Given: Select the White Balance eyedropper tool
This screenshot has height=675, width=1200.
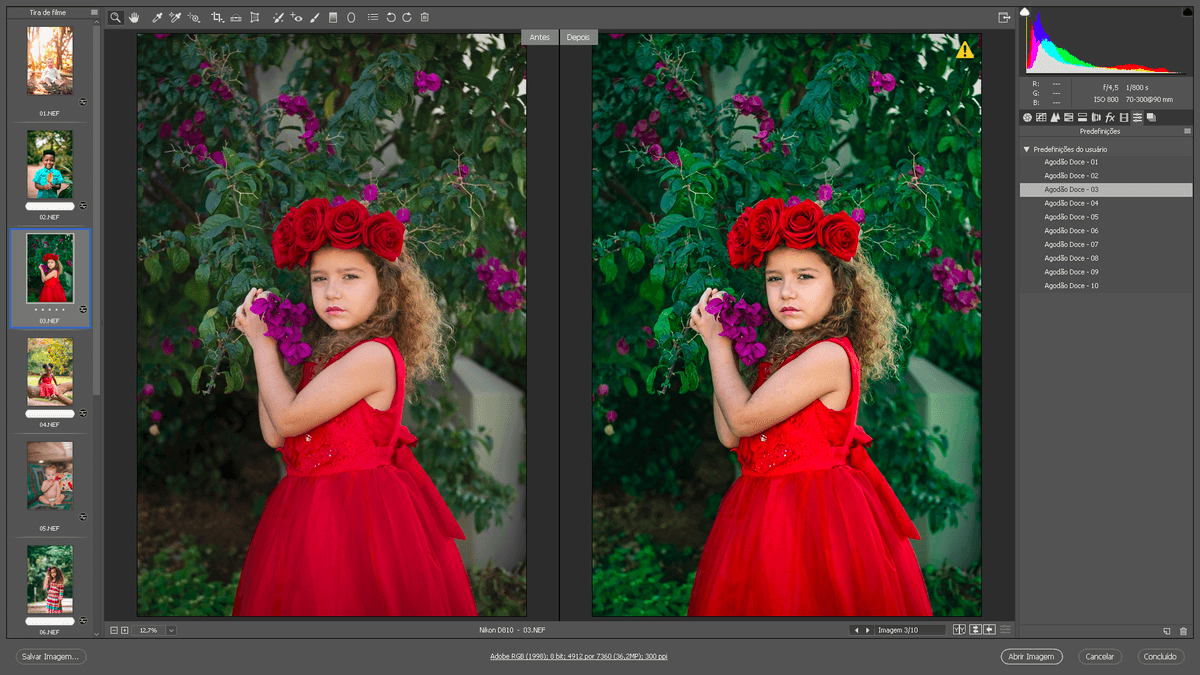Looking at the screenshot, I should [x=157, y=18].
